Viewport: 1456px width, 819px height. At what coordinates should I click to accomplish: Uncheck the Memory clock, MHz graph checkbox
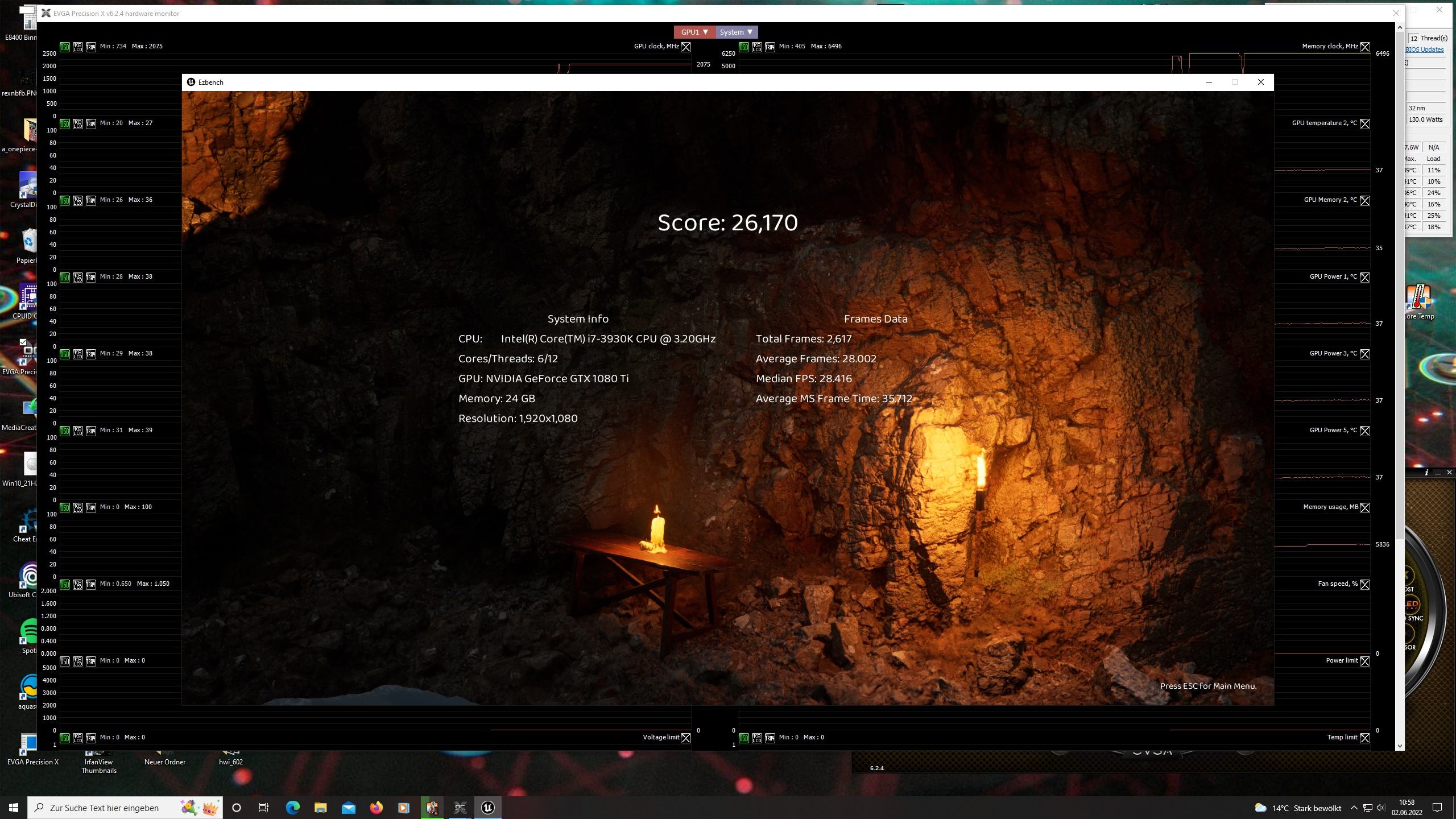1365,47
